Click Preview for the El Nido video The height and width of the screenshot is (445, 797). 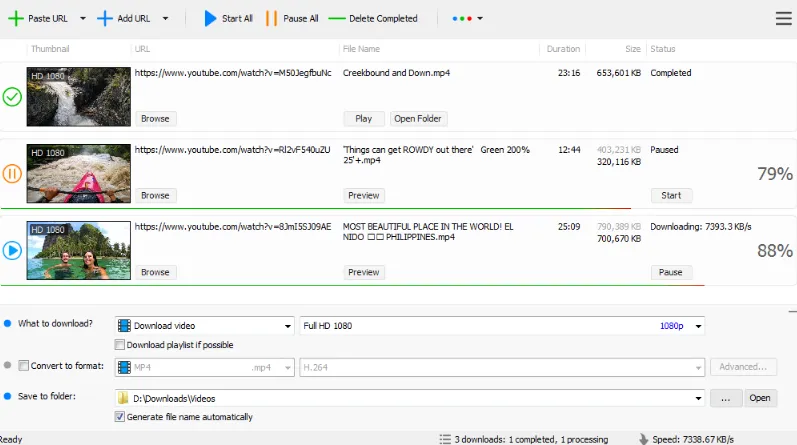(364, 272)
